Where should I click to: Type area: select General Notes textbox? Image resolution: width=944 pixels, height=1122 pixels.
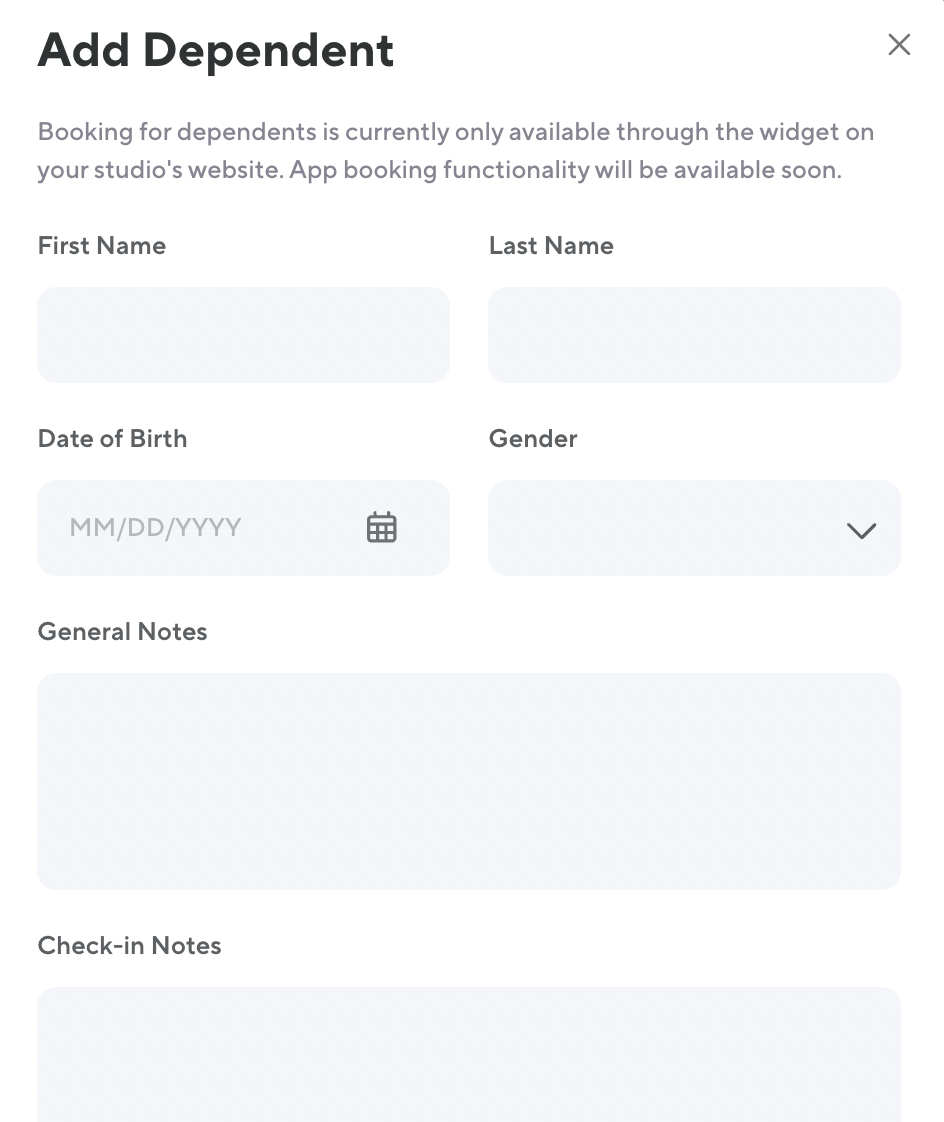(469, 781)
